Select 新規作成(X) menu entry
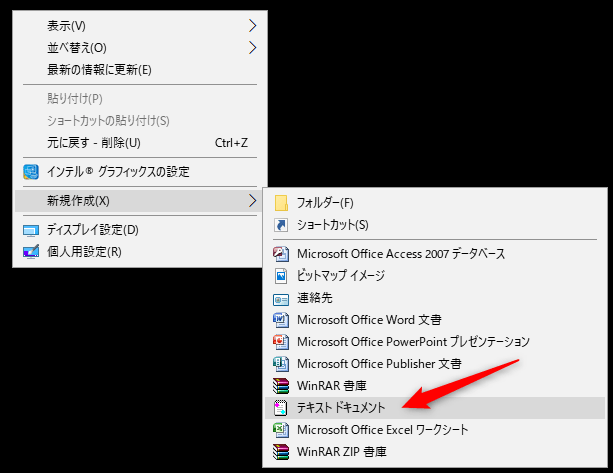 (x=138, y=201)
